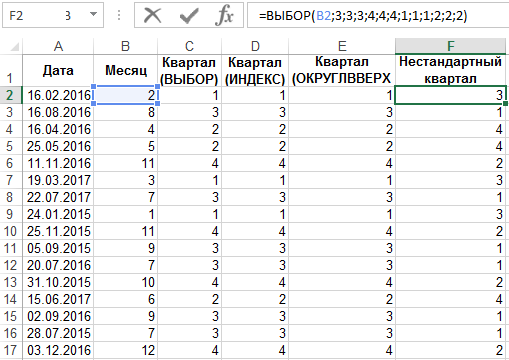Select cell with date 05.09.2015
This screenshot has width=509, height=360.
[58, 248]
